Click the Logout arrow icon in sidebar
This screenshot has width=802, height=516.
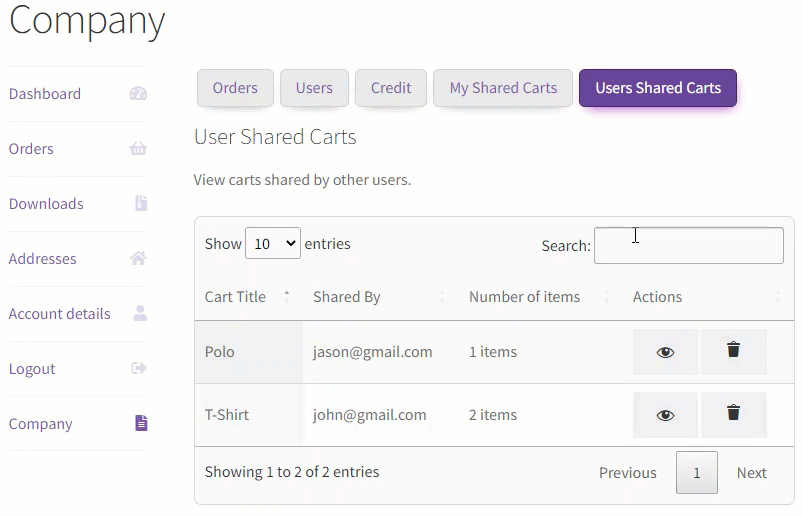[x=139, y=368]
